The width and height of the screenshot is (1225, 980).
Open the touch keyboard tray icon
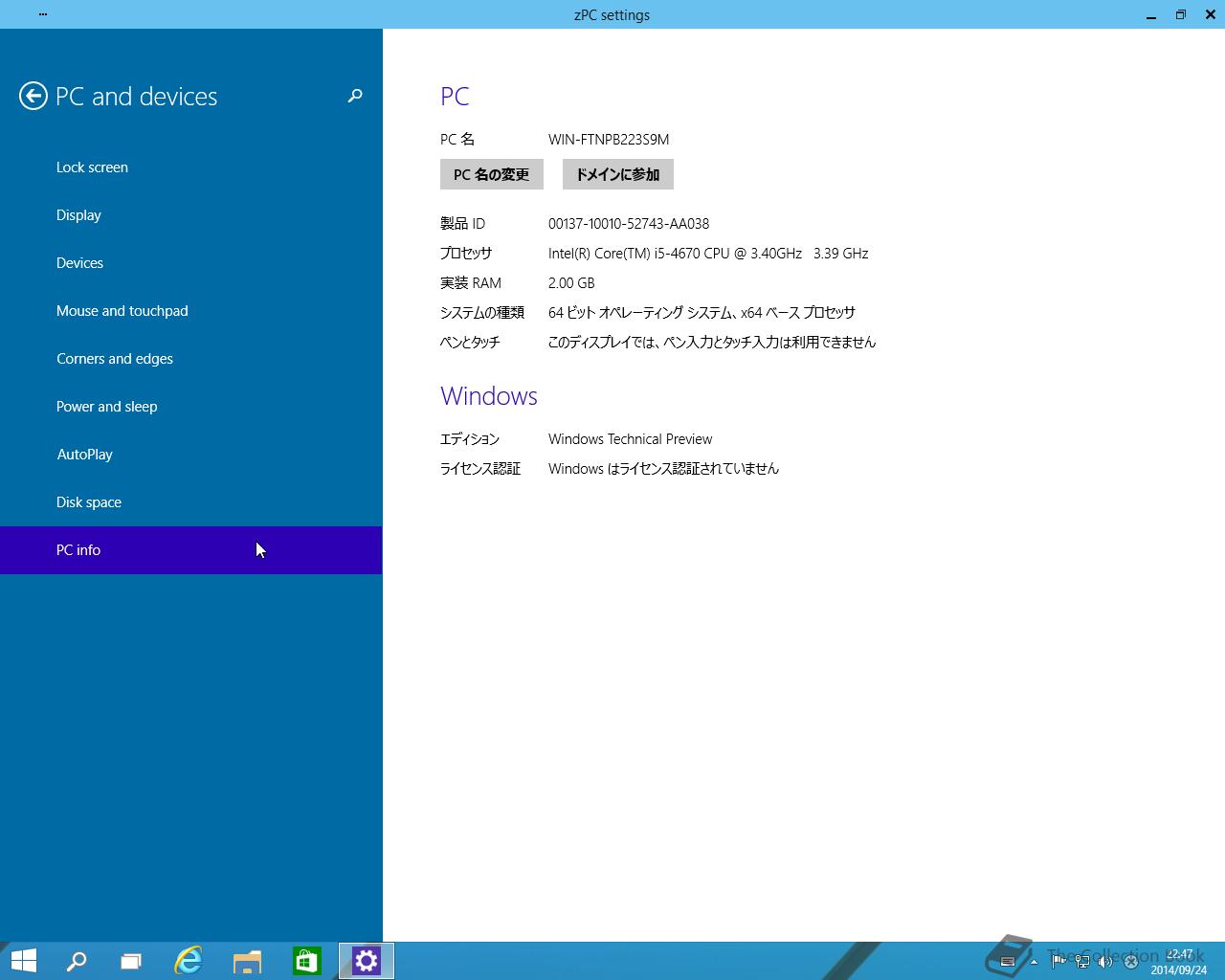coord(1007,962)
